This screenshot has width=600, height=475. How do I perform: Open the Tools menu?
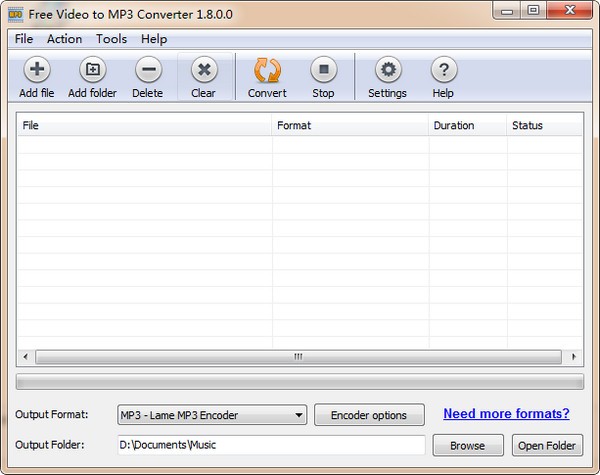(x=111, y=39)
